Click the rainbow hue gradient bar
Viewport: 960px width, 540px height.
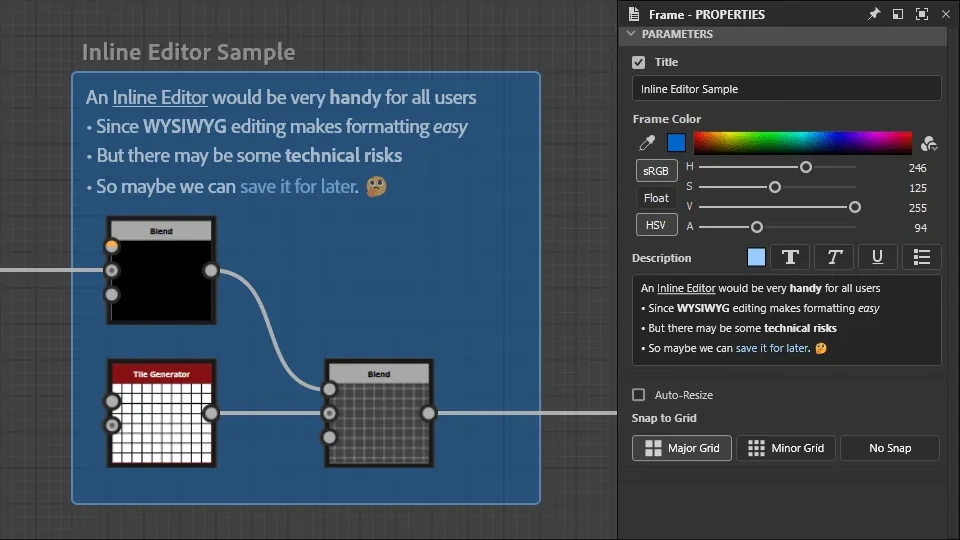click(x=803, y=143)
